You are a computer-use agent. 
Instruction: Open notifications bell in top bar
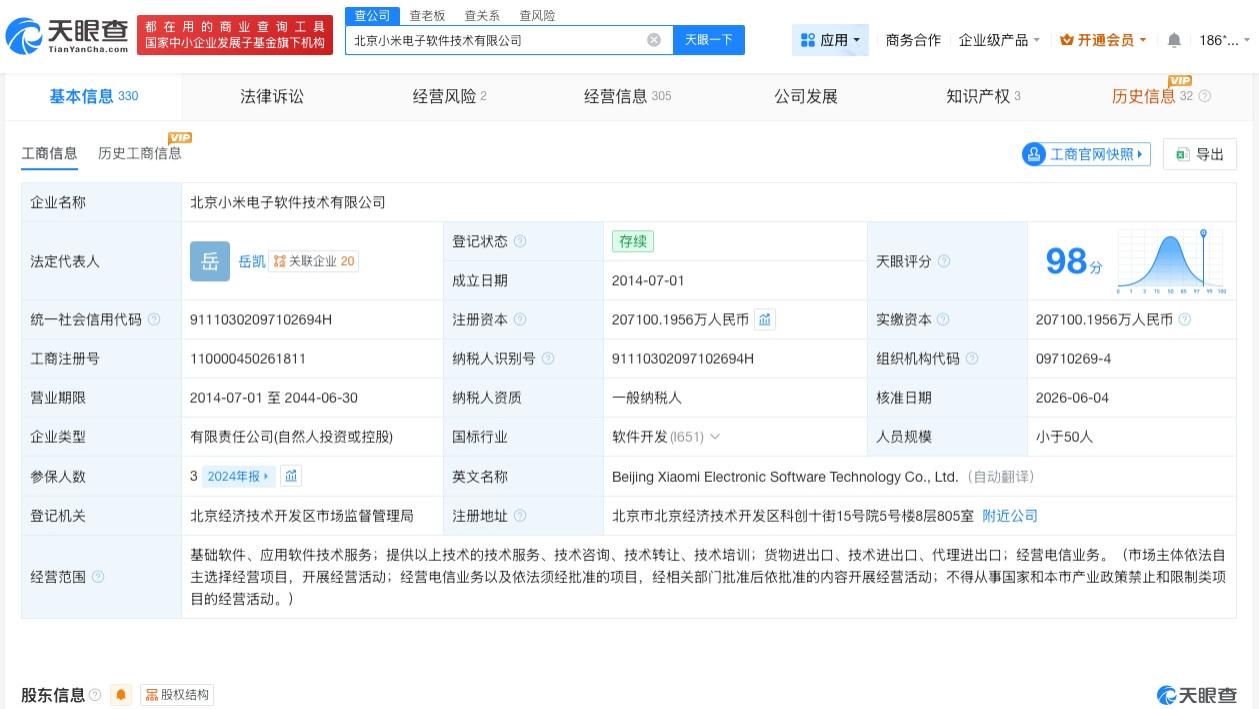[x=1174, y=40]
